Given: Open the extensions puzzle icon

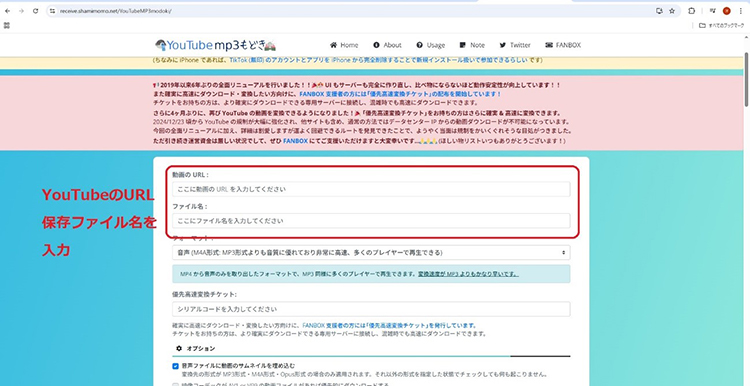Looking at the screenshot, I should coord(692,11).
